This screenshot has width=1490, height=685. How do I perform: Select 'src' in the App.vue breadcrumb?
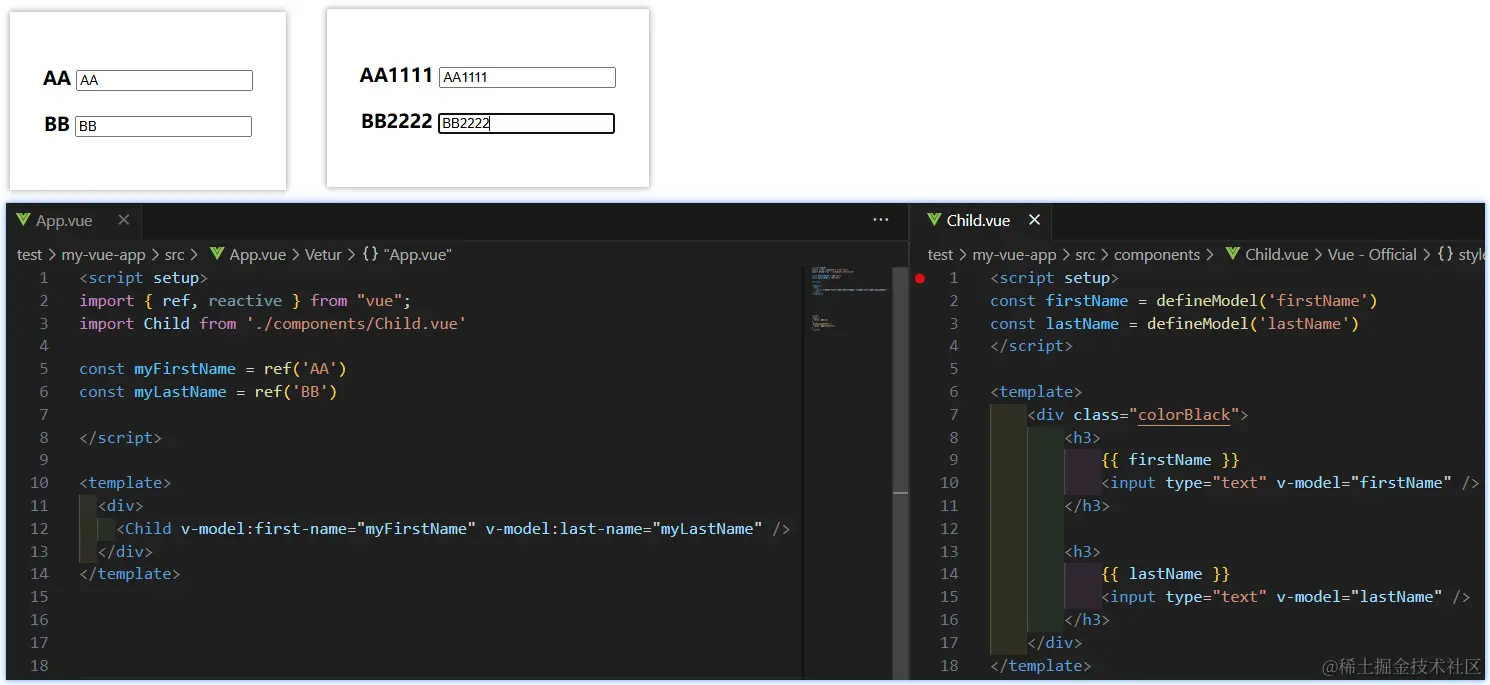click(x=175, y=255)
